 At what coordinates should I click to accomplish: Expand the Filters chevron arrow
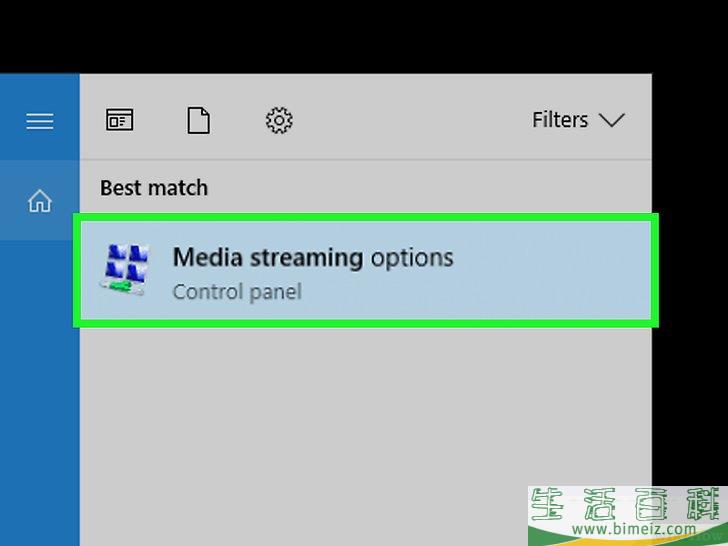[x=611, y=120]
